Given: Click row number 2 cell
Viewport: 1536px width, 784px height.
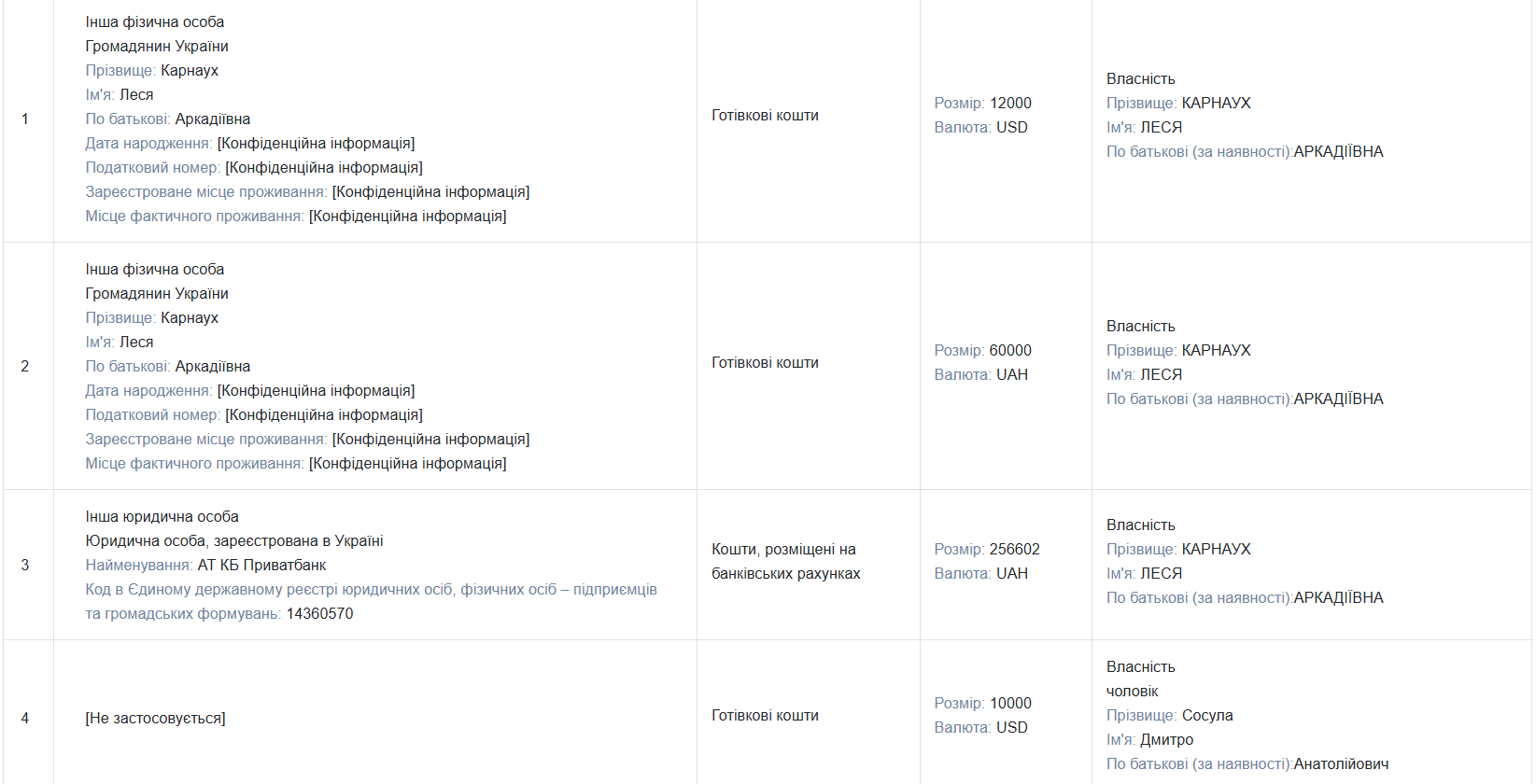Looking at the screenshot, I should click(x=28, y=366).
